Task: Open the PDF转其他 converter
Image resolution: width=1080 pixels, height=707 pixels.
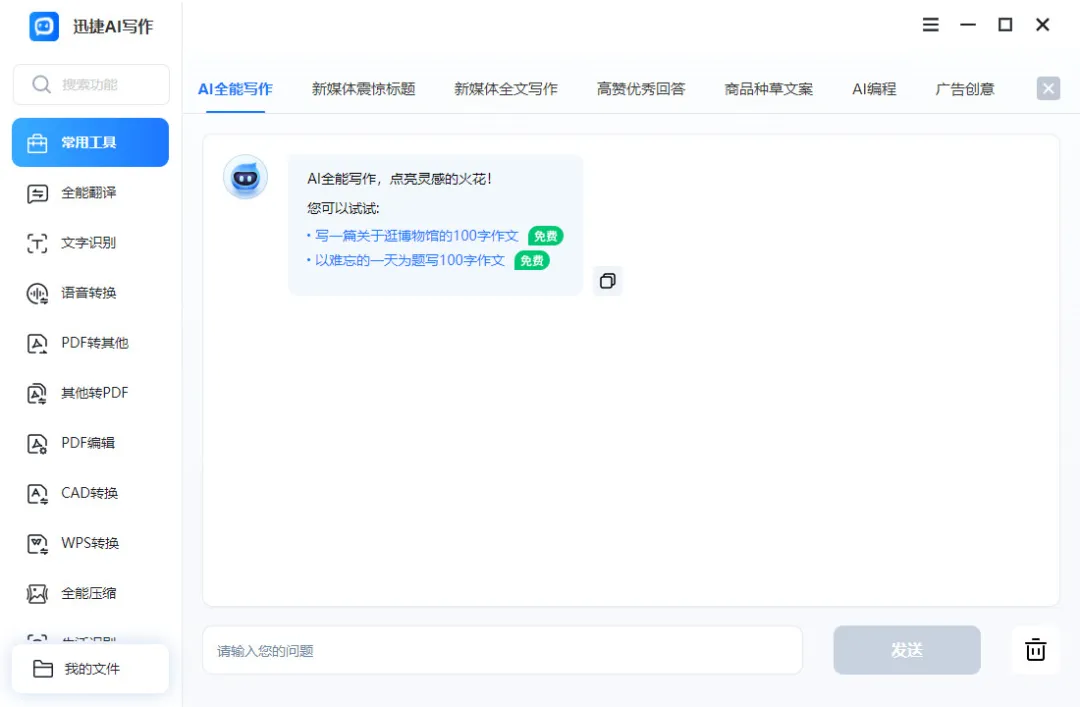Action: (90, 343)
